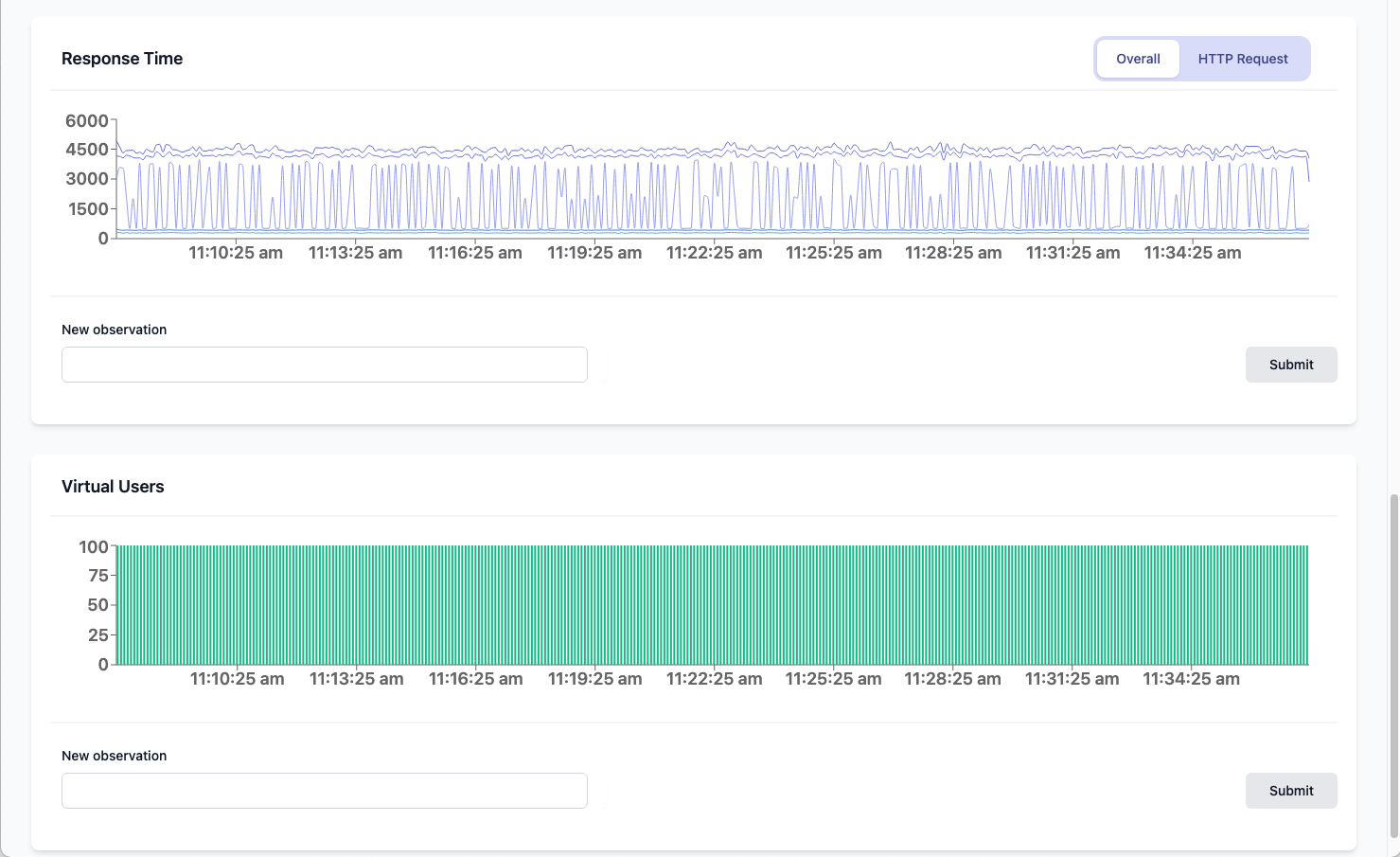Screen dimensions: 1400x857
Task: Submit the Response Time observation
Action: pyautogui.click(x=1291, y=365)
